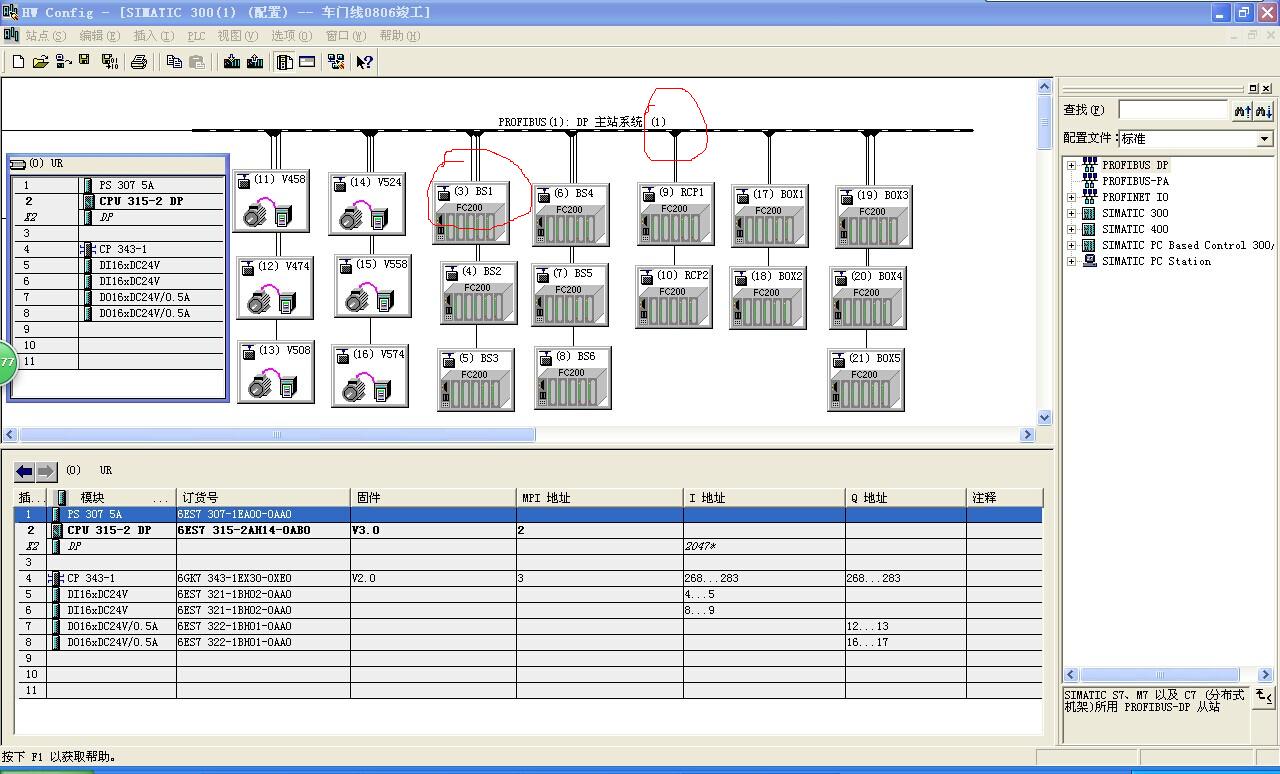Image resolution: width=1280 pixels, height=774 pixels.
Task: Open the 帮助(H) menu
Action: pos(399,35)
